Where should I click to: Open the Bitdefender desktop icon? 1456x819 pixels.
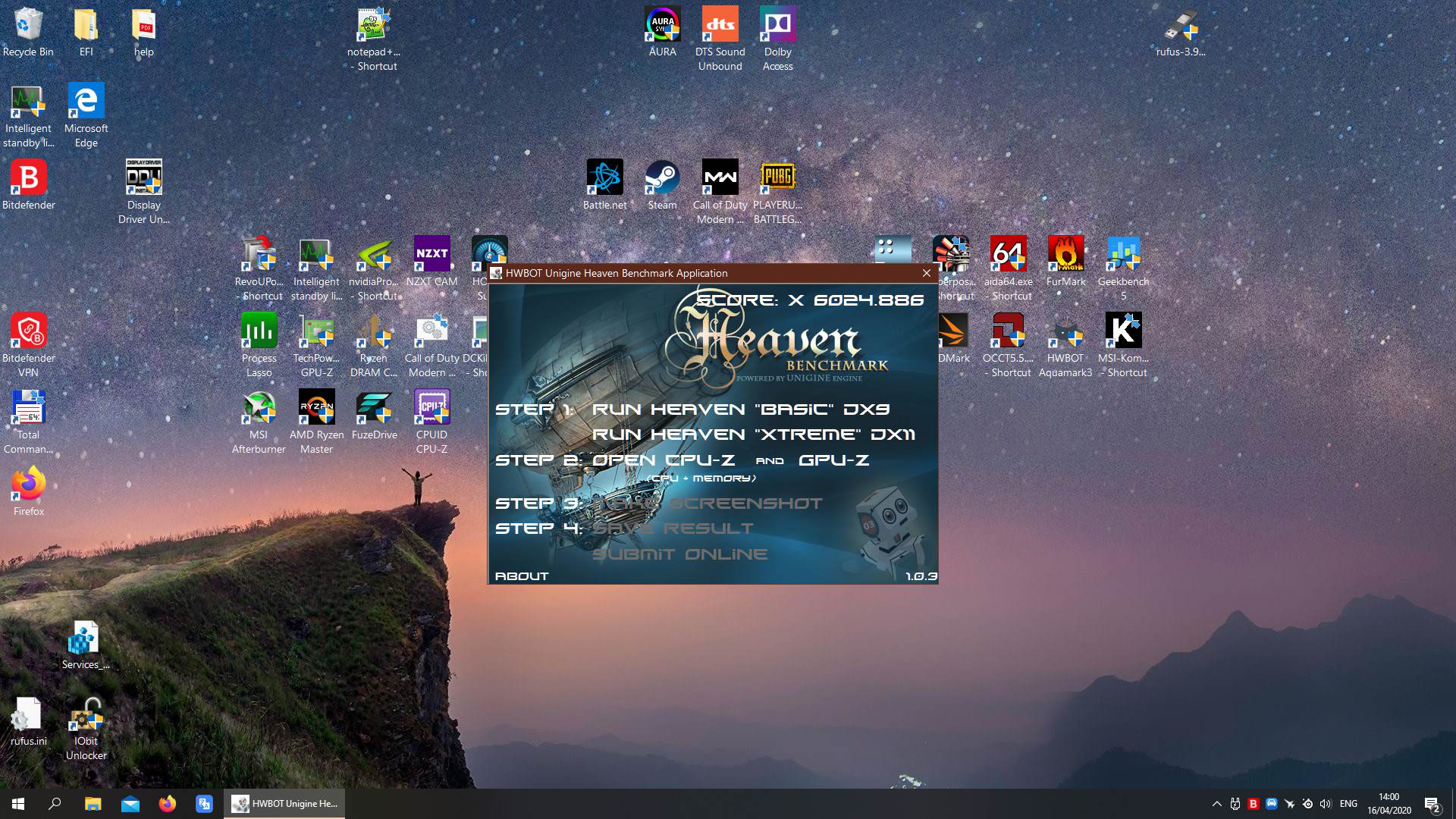28,186
